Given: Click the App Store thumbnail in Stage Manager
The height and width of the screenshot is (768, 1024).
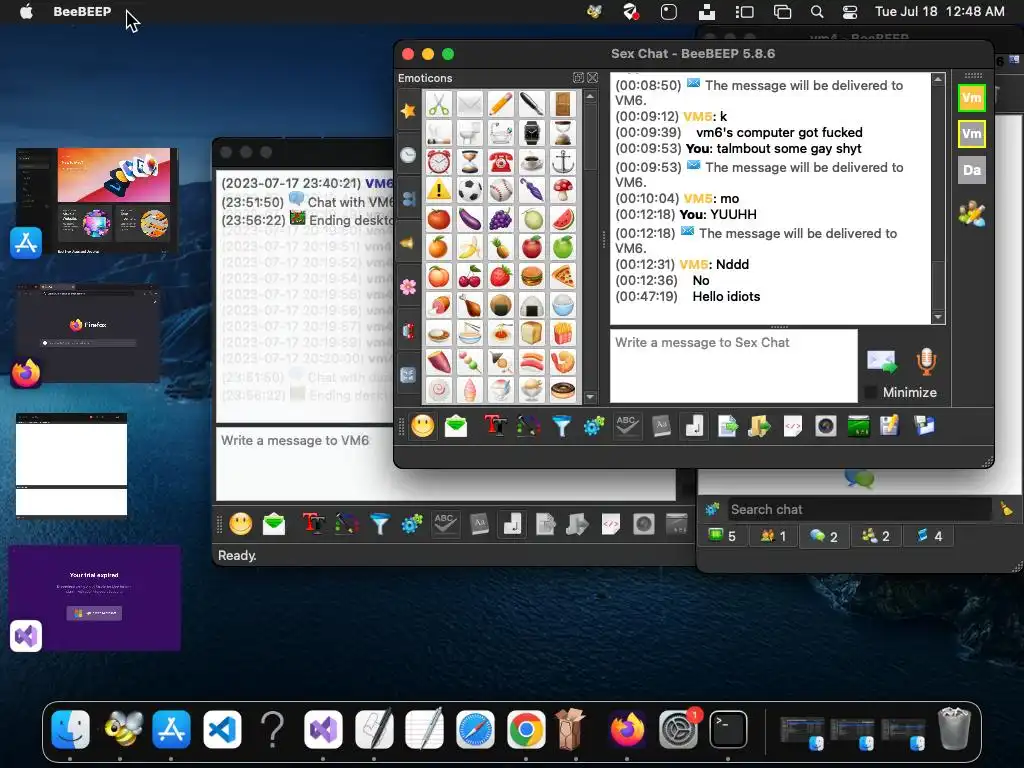Looking at the screenshot, I should pos(96,200).
